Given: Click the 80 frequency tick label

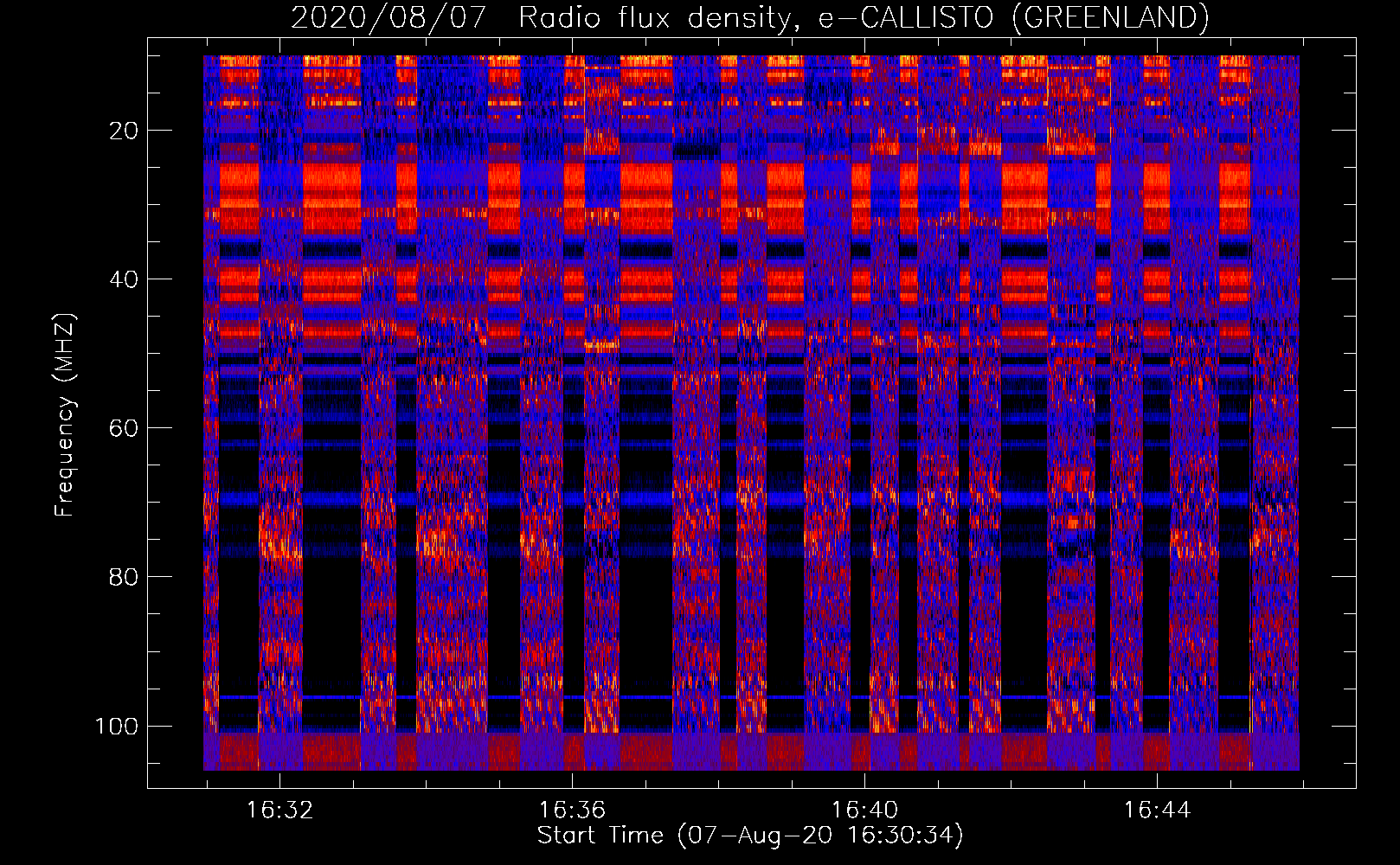Looking at the screenshot, I should click(x=124, y=577).
